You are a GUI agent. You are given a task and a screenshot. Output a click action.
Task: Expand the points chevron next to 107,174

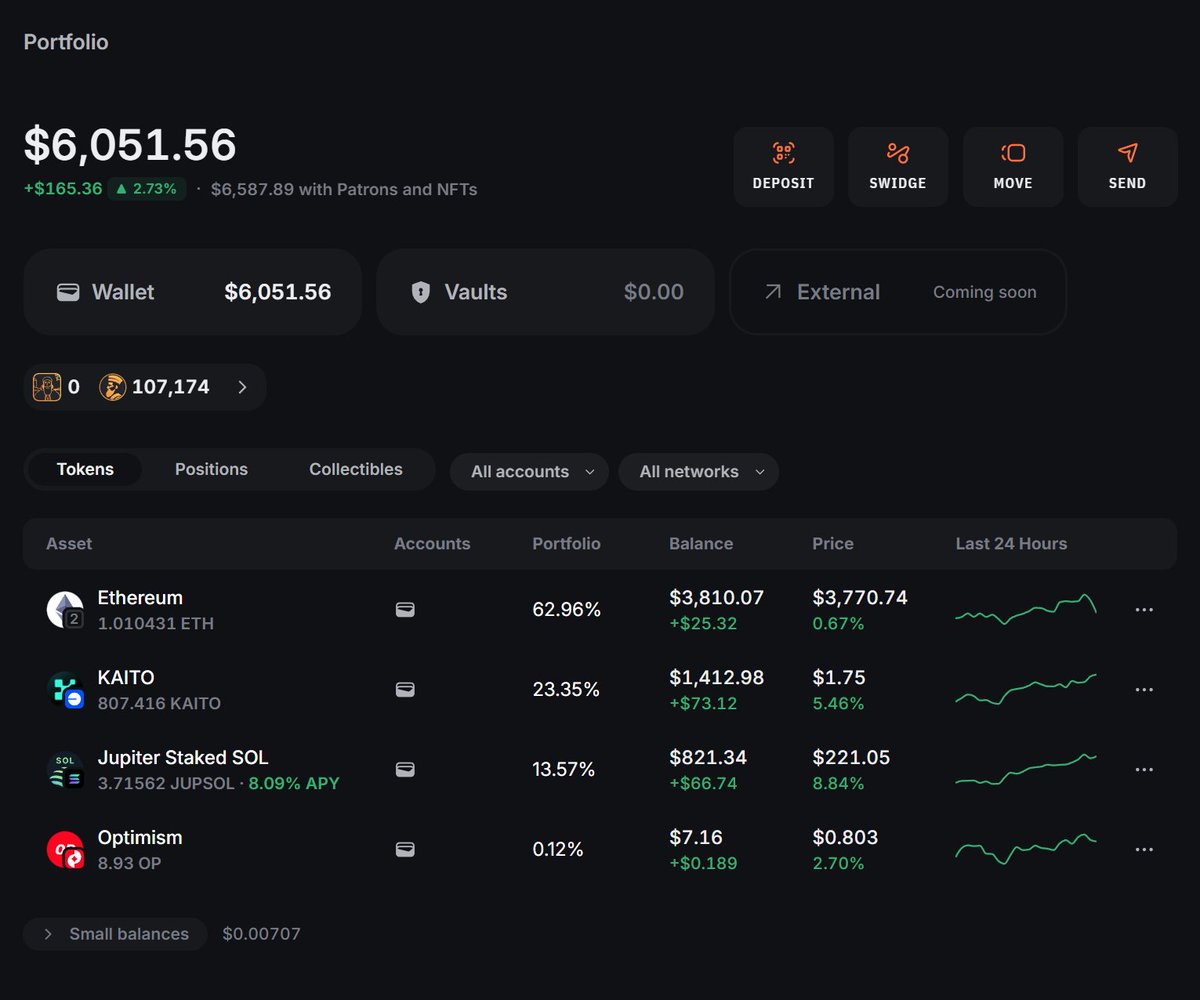point(242,387)
